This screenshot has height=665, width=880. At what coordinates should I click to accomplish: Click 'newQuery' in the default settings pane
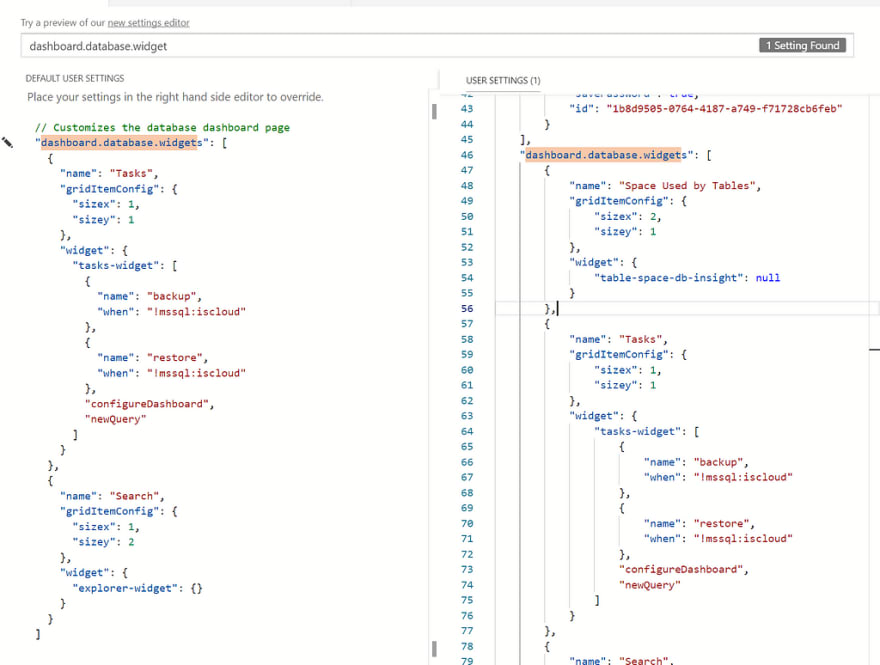(x=115, y=419)
